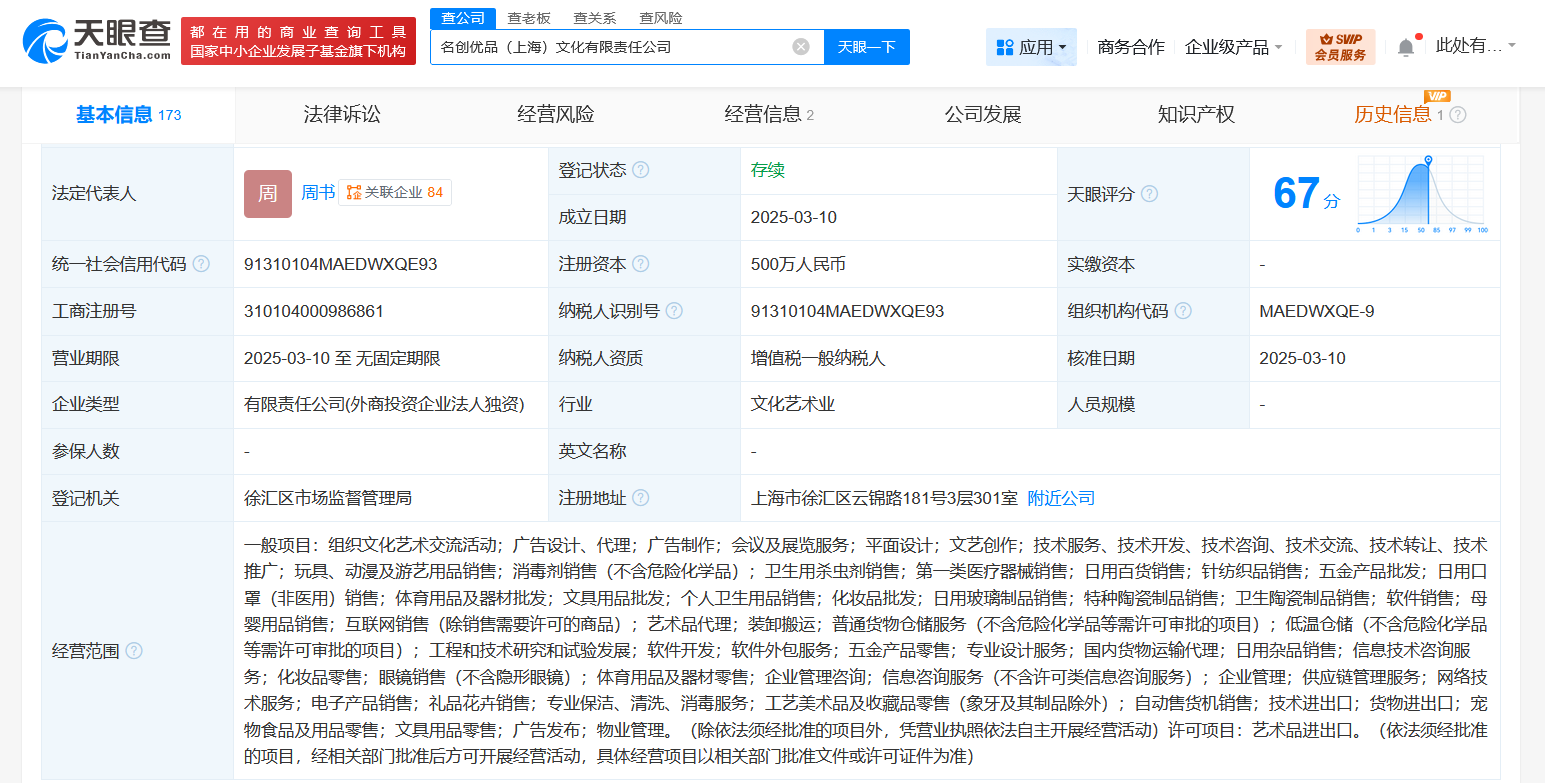Clear the search box with the × icon
1545x783 pixels.
click(x=799, y=46)
